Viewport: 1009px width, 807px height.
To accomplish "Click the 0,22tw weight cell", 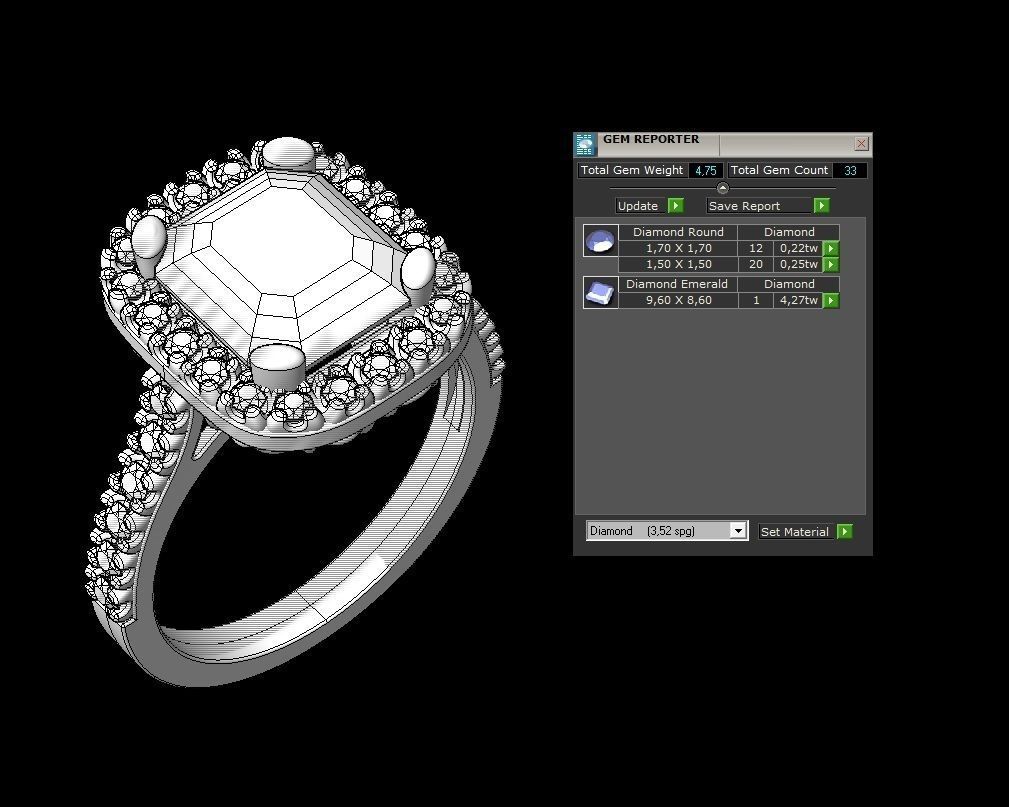I will 799,248.
